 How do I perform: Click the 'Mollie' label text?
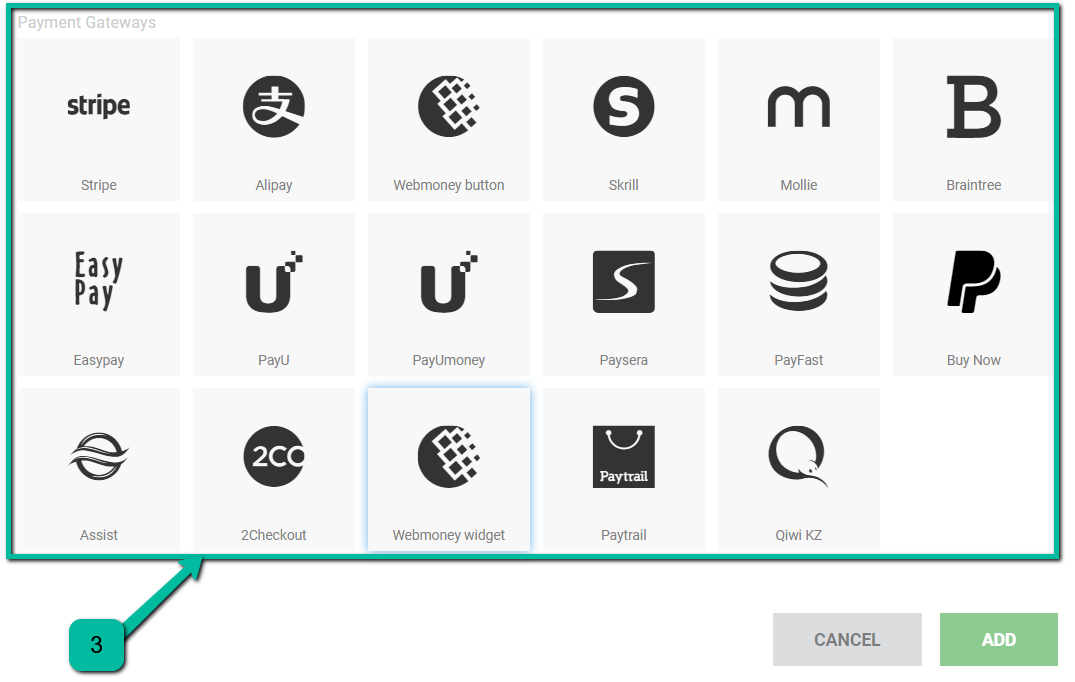coord(799,185)
